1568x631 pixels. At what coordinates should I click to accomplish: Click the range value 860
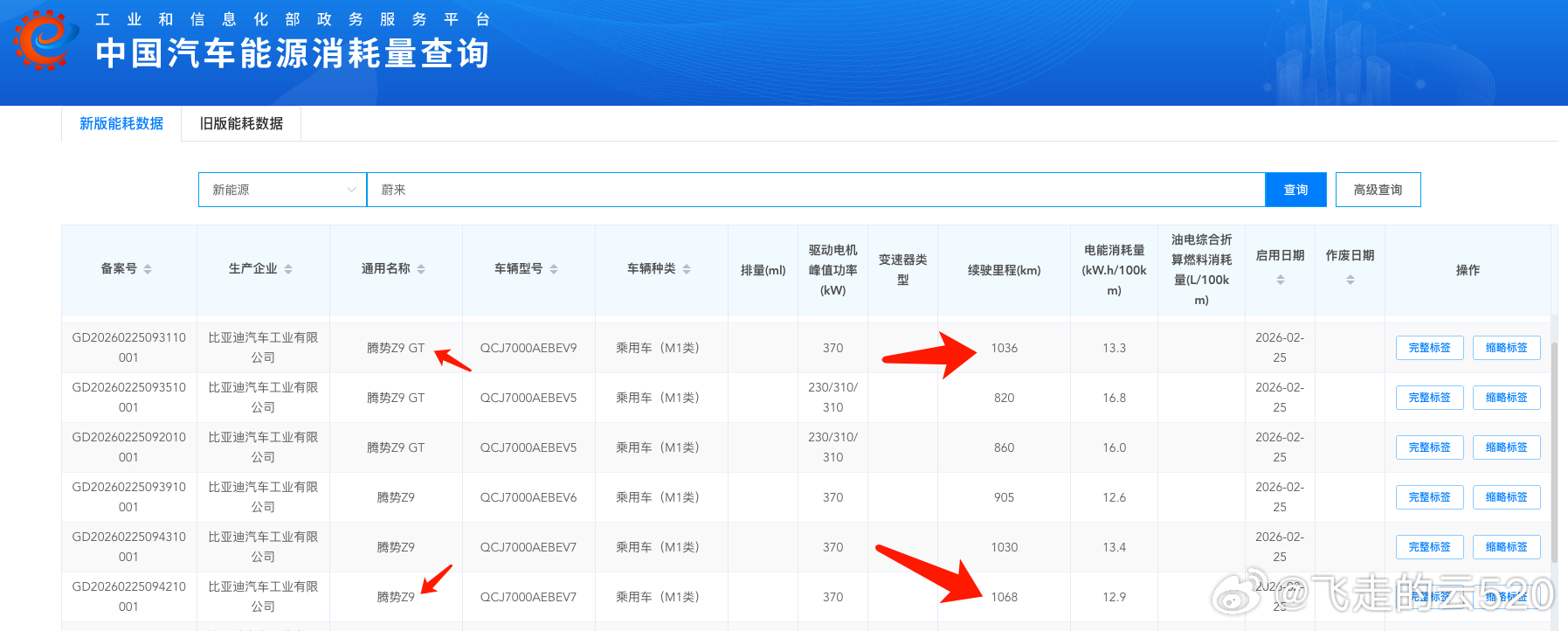(1004, 447)
